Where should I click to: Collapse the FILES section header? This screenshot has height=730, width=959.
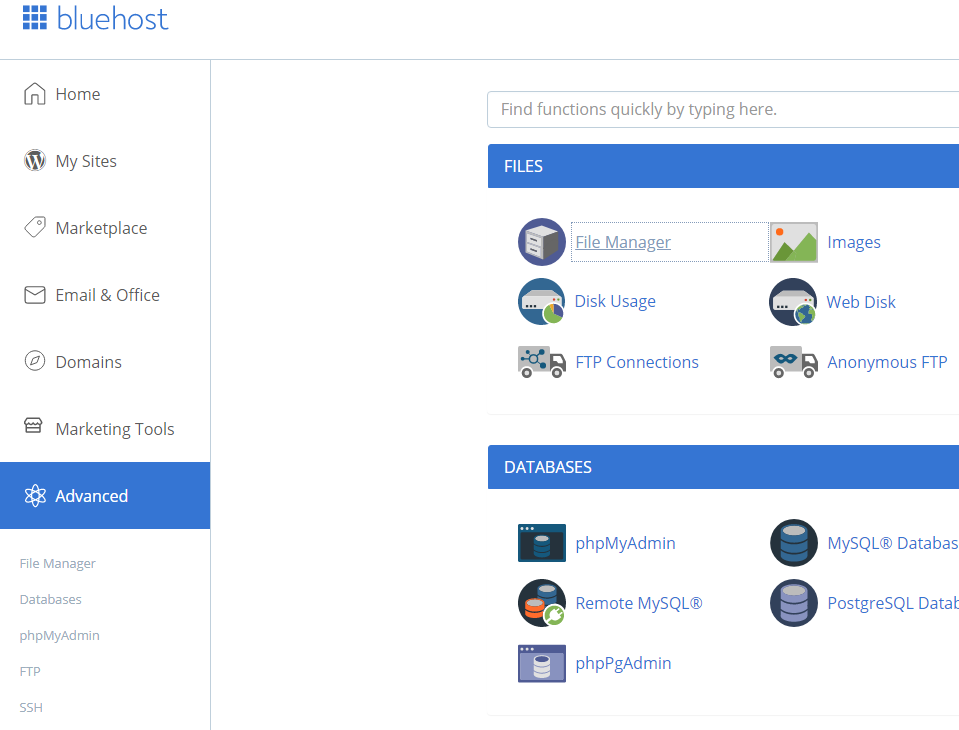click(723, 166)
